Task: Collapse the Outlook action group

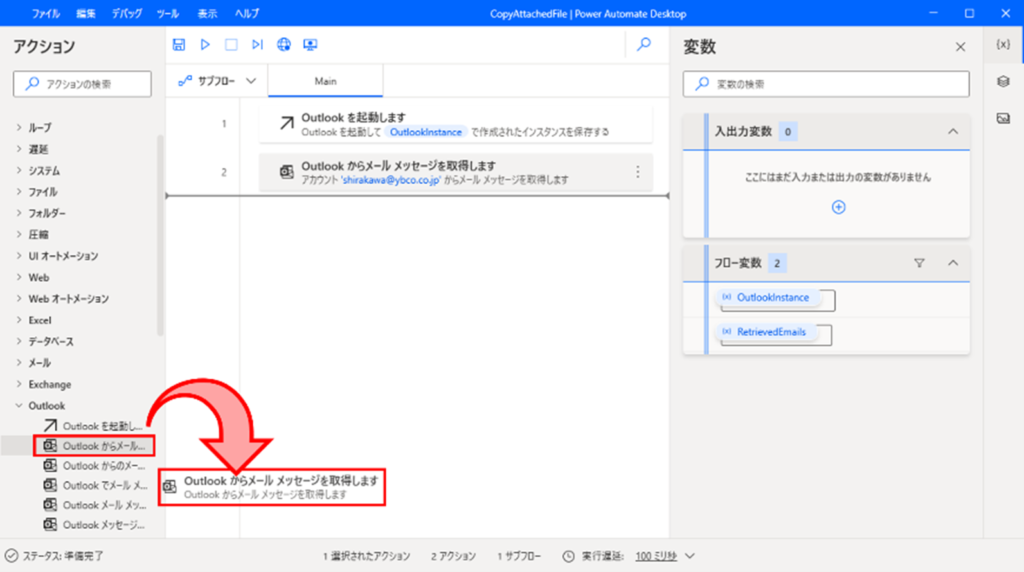Action: click(19, 405)
